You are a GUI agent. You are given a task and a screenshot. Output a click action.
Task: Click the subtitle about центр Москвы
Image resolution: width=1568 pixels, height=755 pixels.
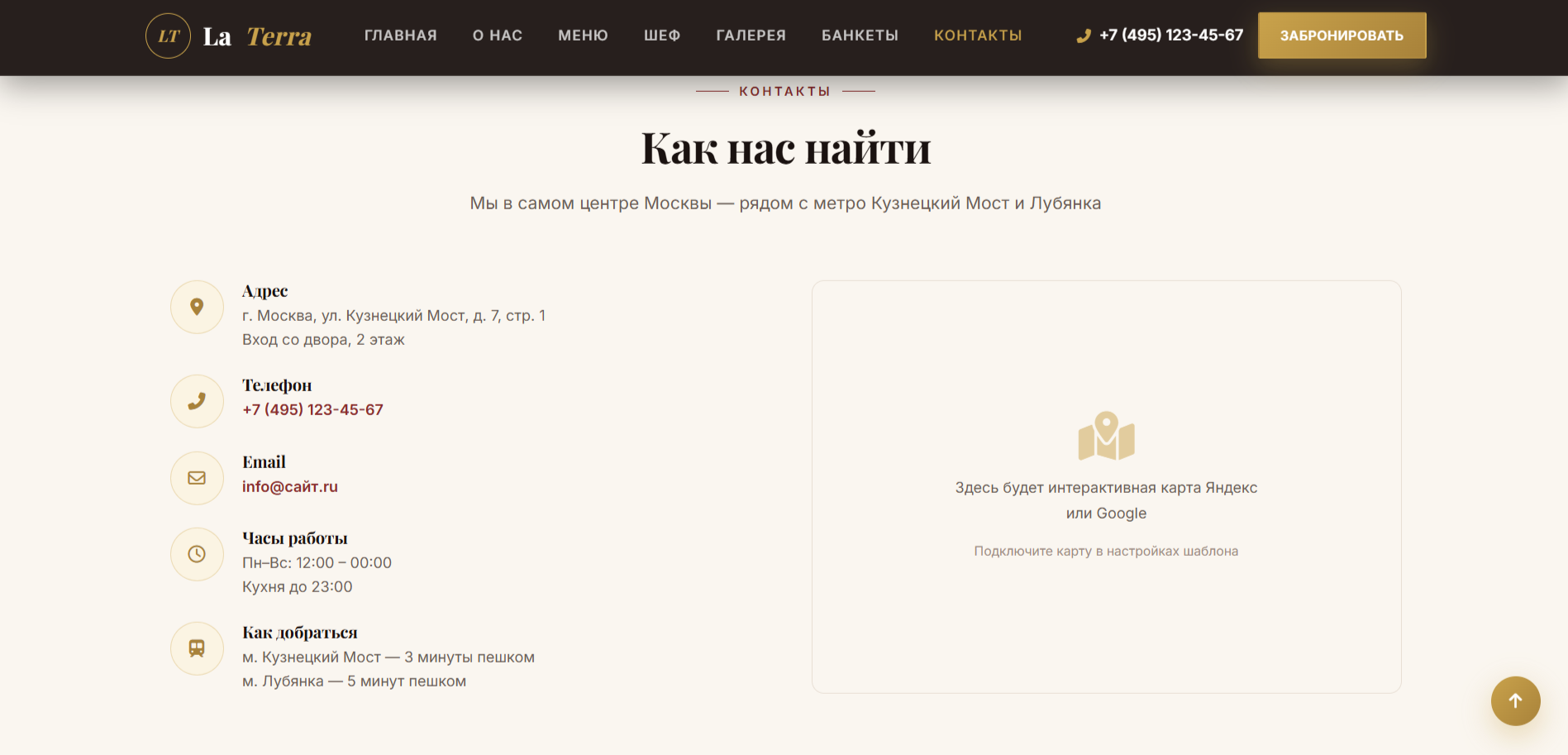point(785,203)
